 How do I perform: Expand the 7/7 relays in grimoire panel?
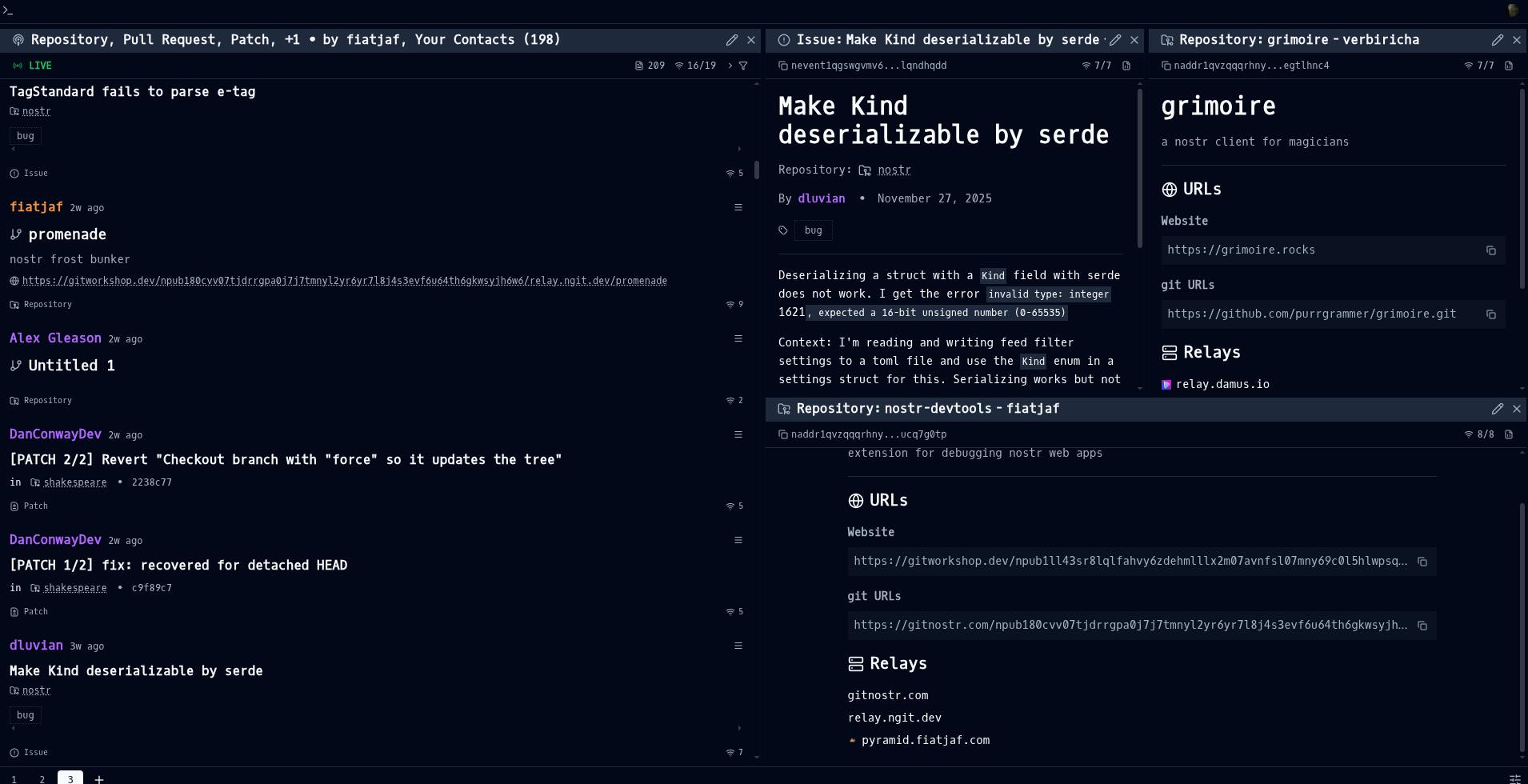[1478, 66]
